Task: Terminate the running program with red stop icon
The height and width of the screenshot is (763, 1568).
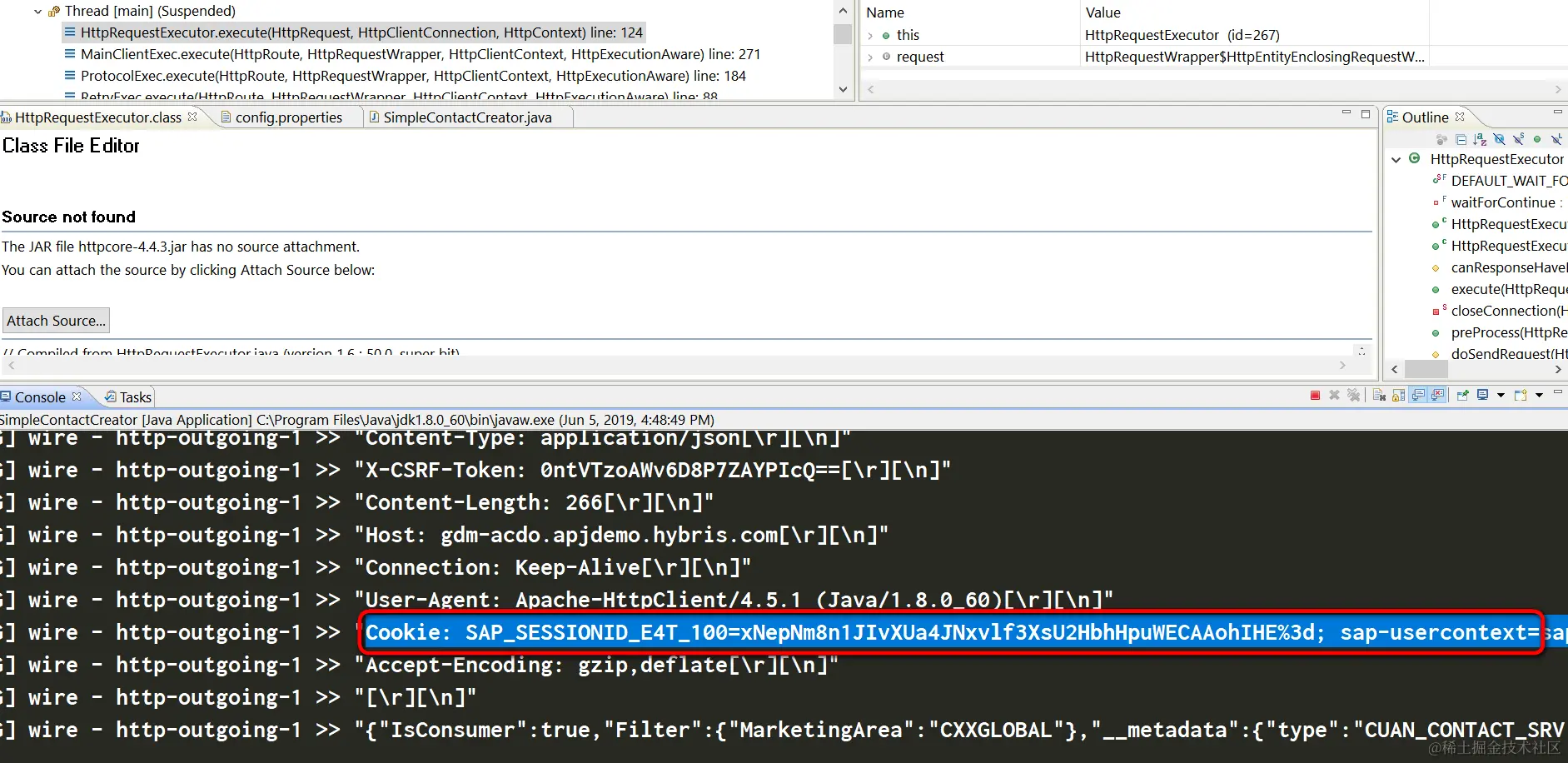Action: click(1315, 395)
